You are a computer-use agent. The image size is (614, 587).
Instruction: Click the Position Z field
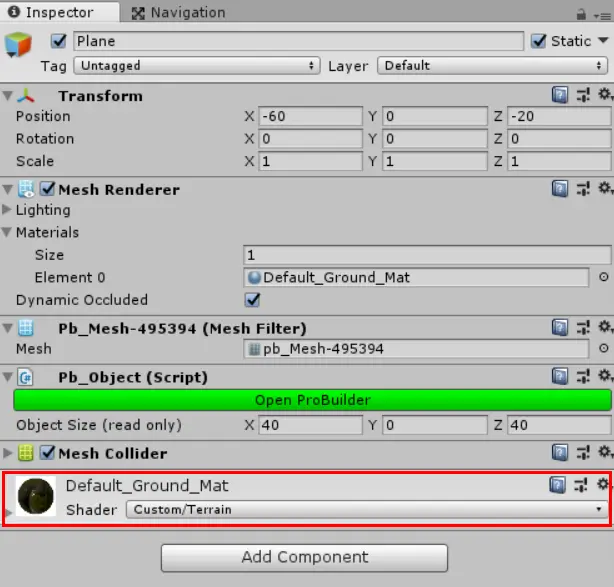click(x=560, y=116)
